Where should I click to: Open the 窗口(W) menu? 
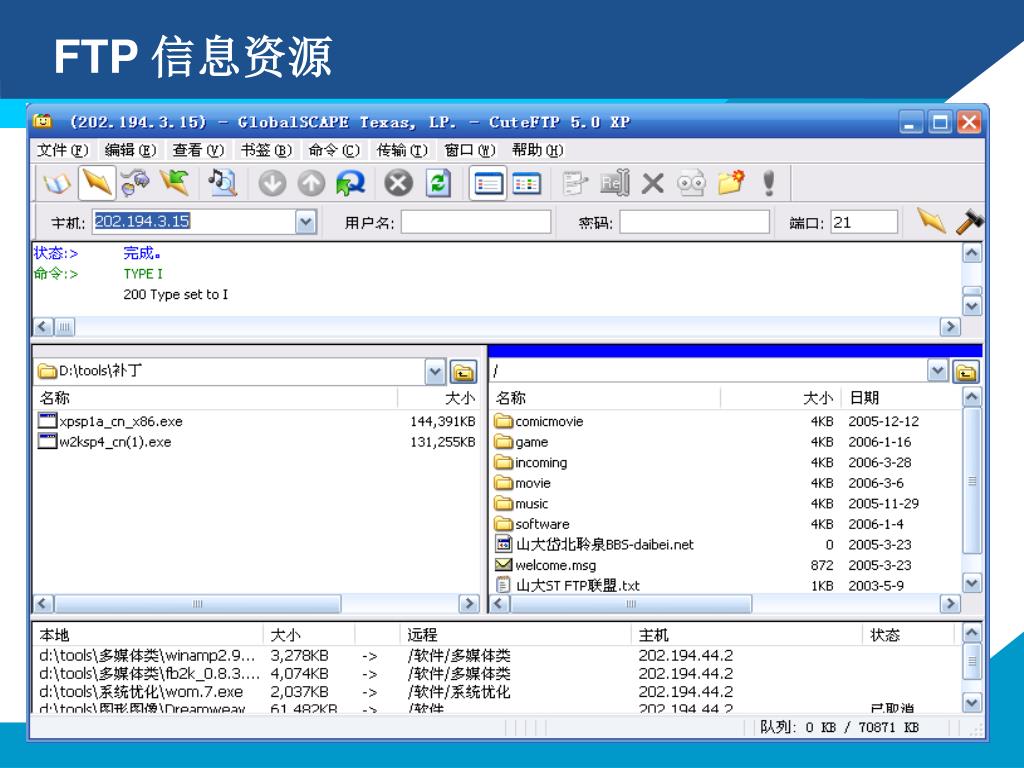point(470,150)
